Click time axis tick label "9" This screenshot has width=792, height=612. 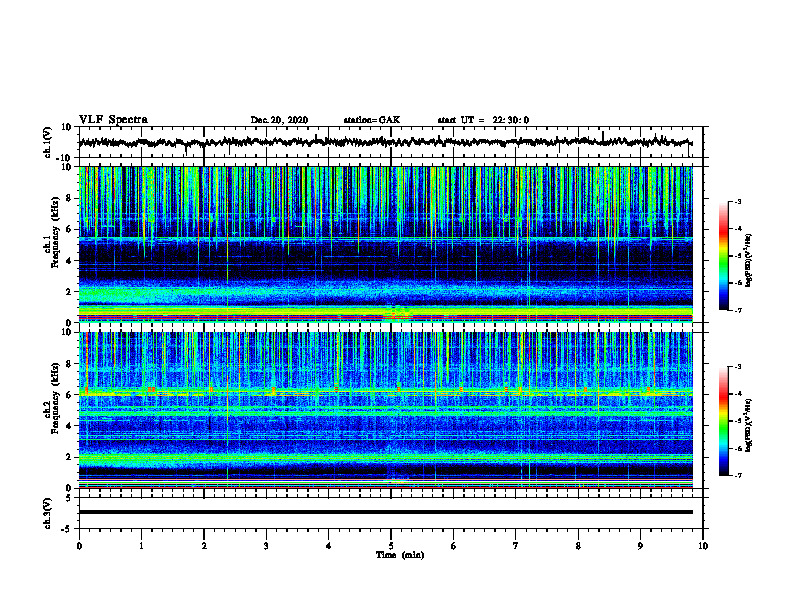click(x=640, y=546)
